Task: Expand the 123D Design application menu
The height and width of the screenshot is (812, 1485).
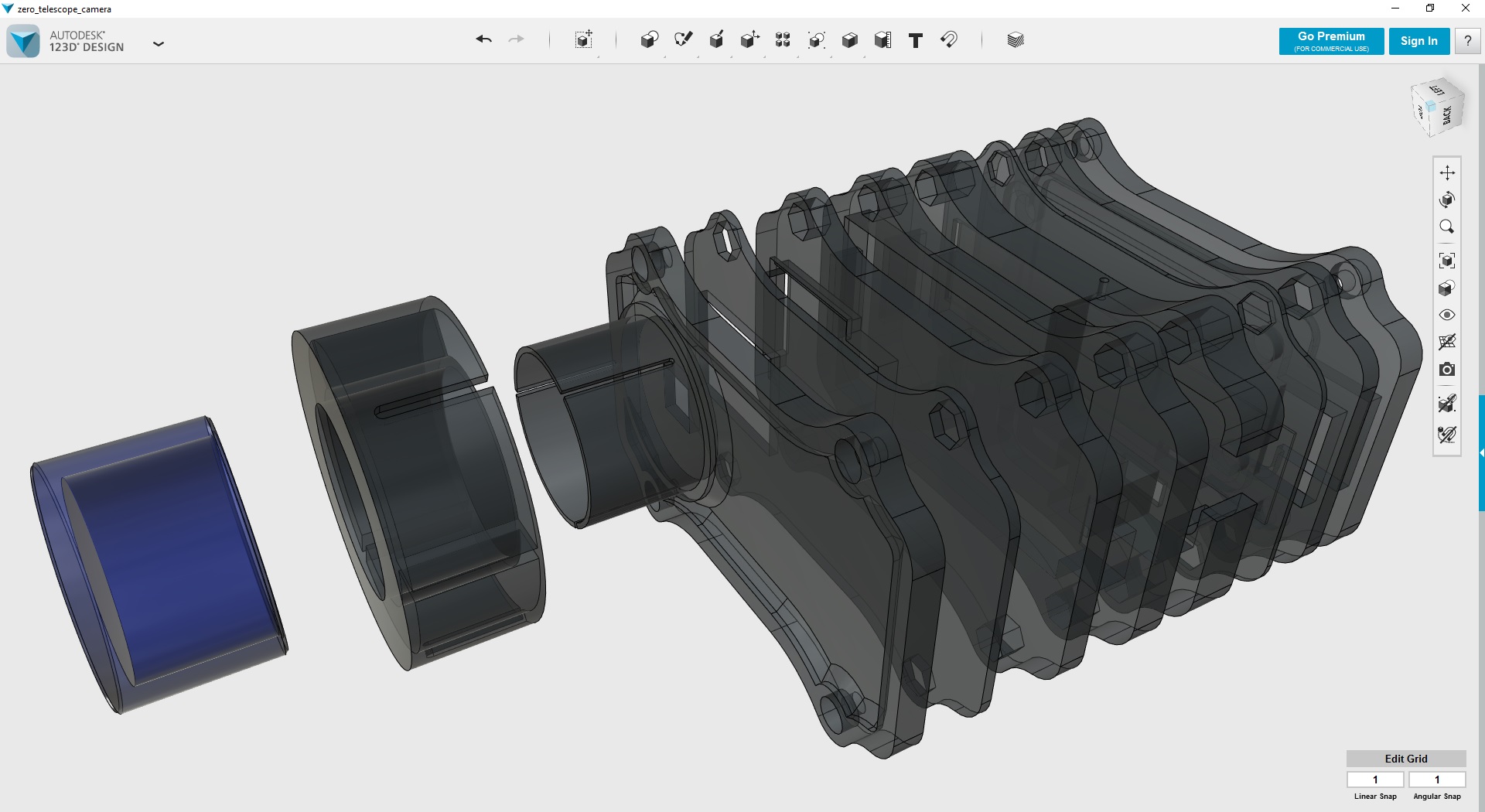Action: (159, 44)
